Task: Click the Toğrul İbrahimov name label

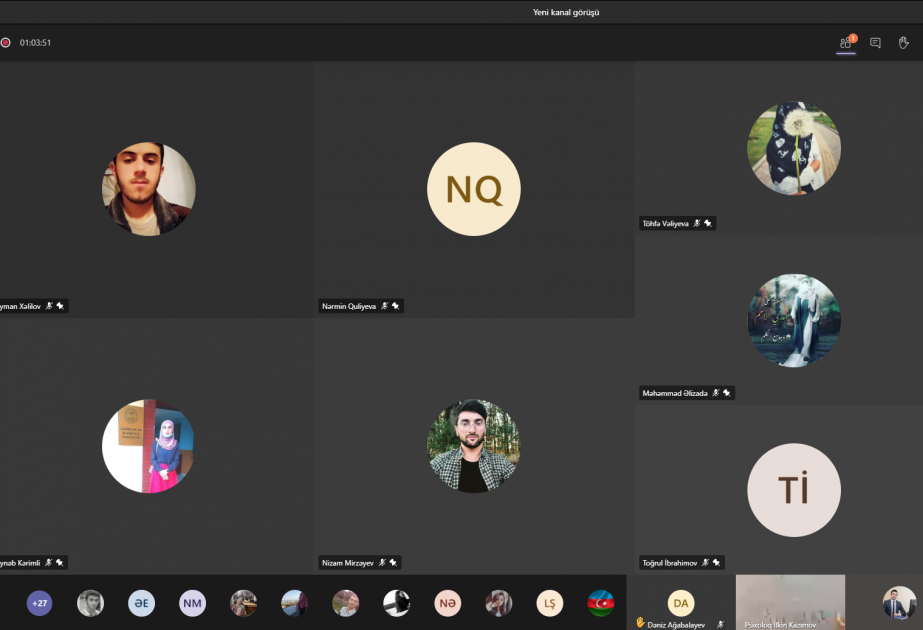Action: click(669, 563)
